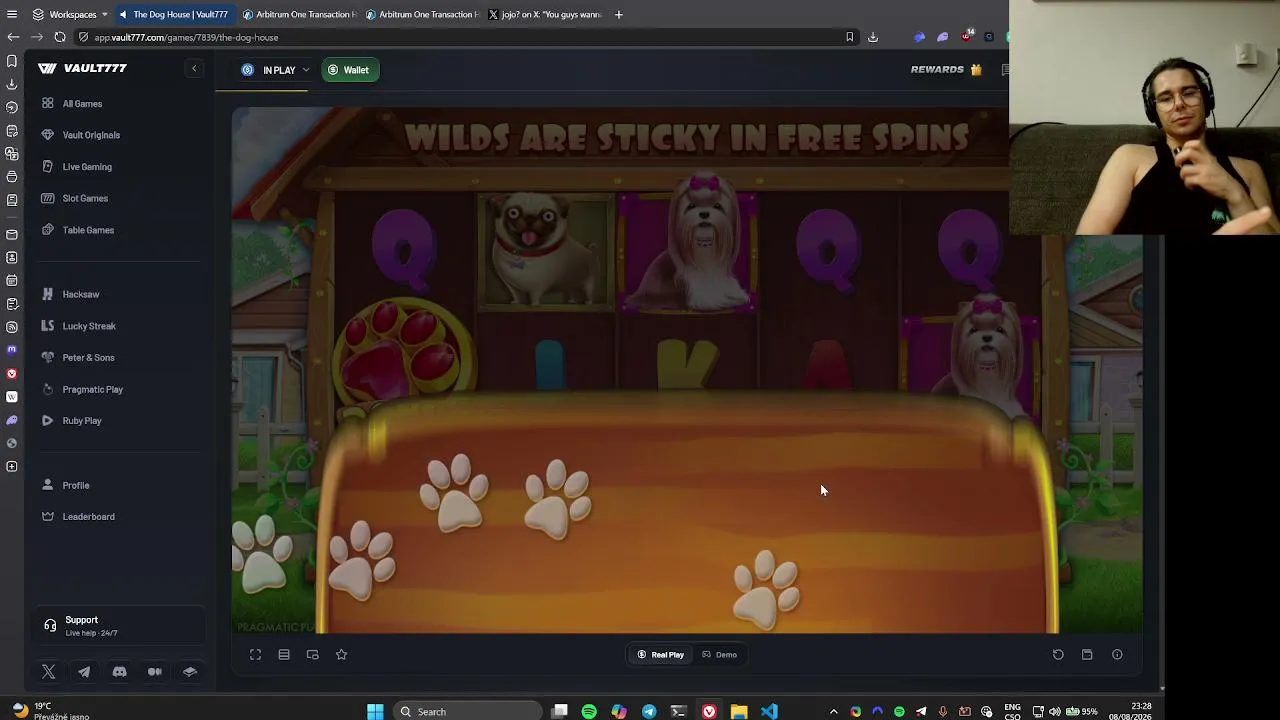Open Visual Studio Code from the taskbar

769,711
